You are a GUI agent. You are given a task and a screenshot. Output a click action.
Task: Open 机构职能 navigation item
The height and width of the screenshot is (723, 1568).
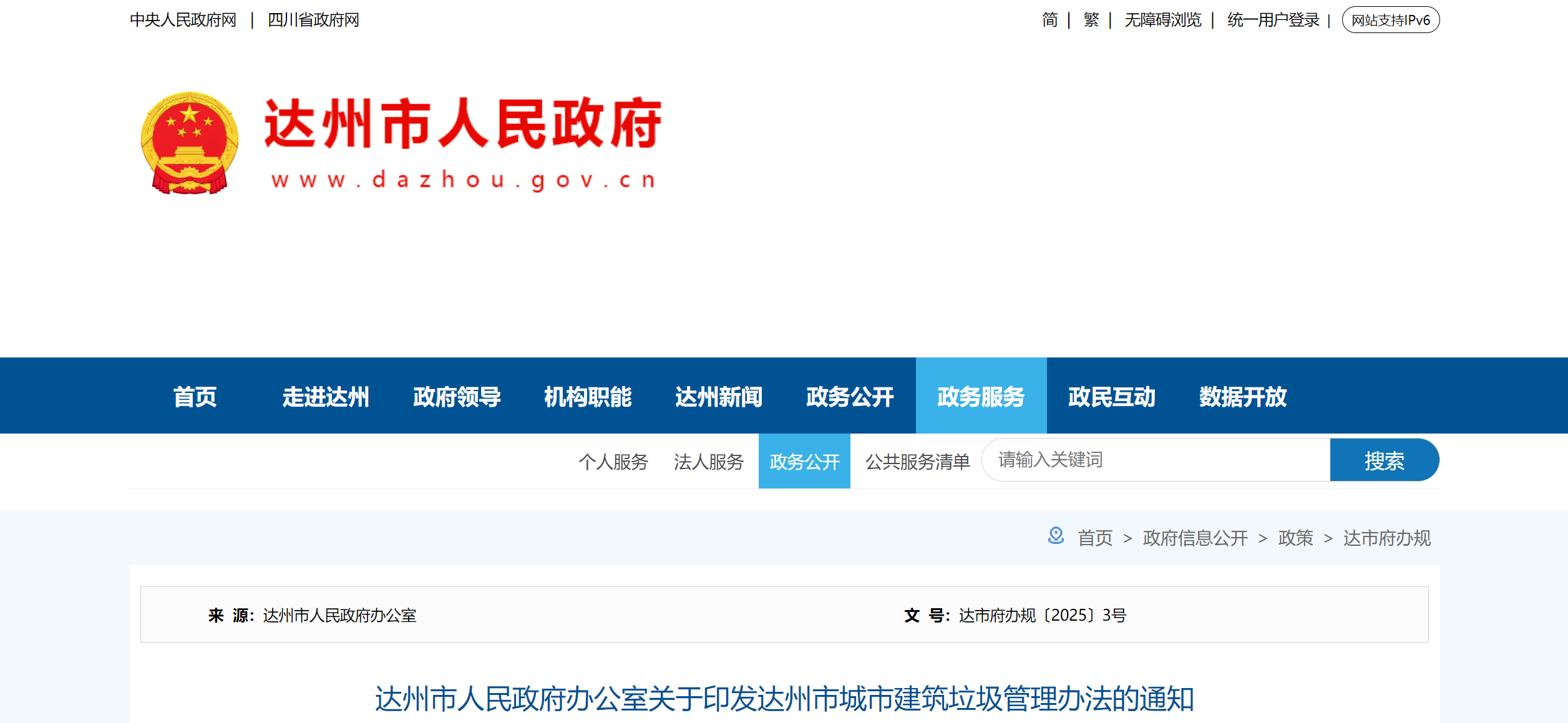[x=588, y=397]
